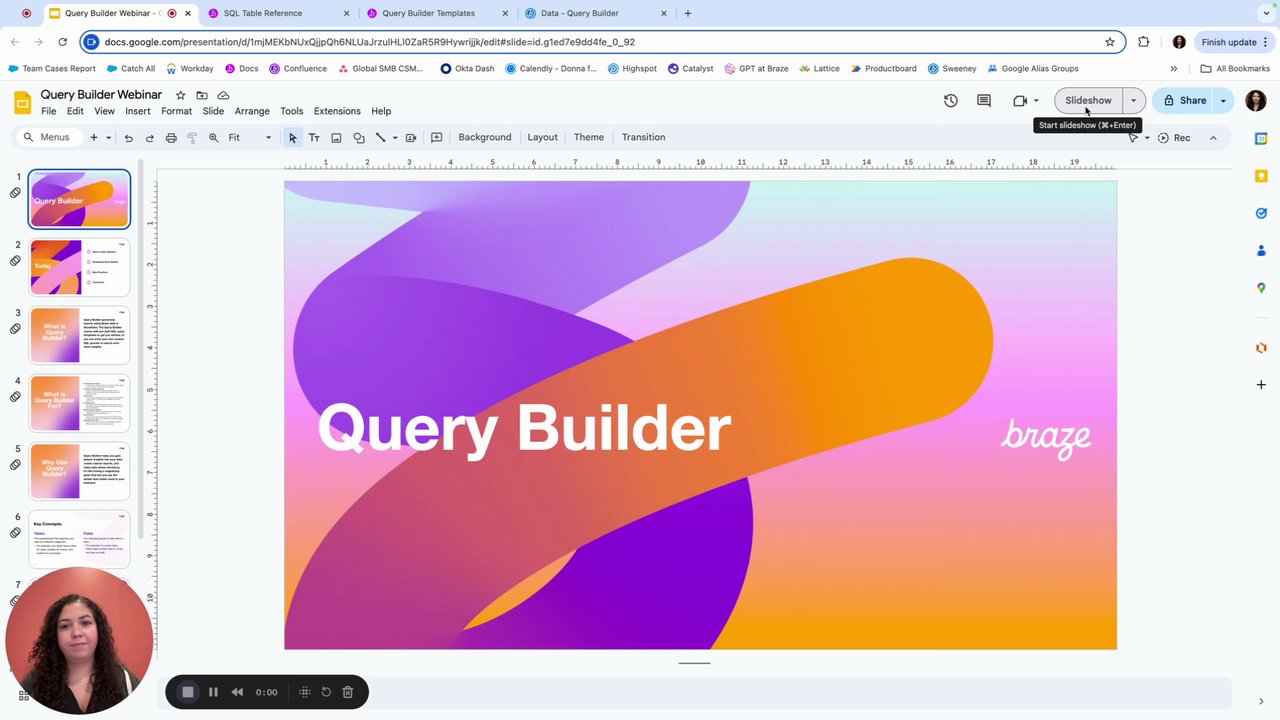Open version history clock icon
This screenshot has width=1280, height=720.
point(950,100)
